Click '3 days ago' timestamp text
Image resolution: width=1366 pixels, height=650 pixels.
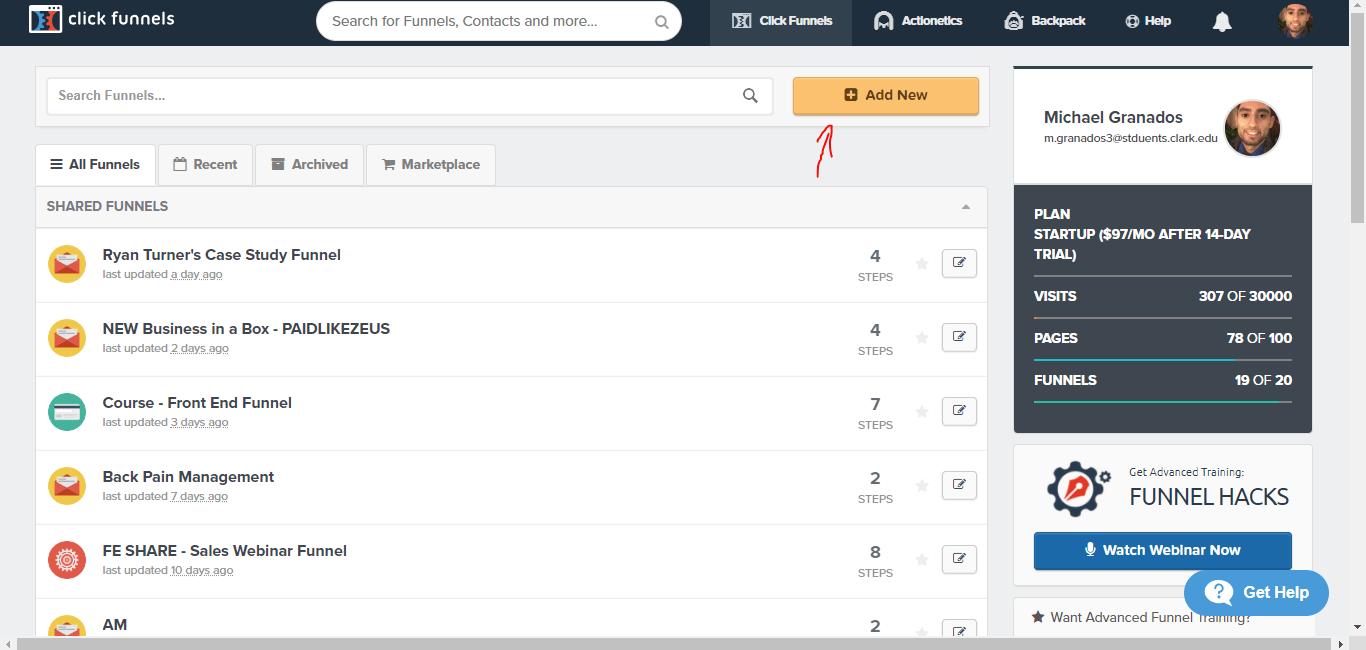(x=200, y=422)
